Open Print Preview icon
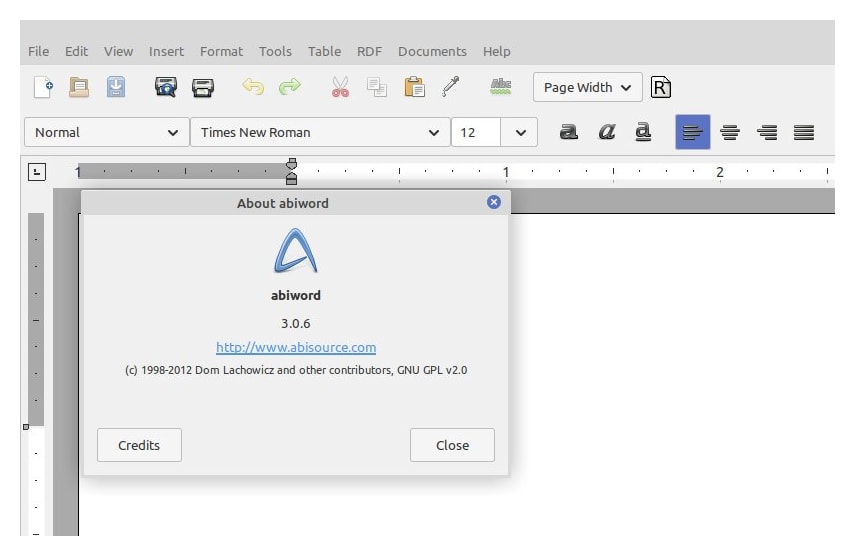The width and height of the screenshot is (855, 556). tap(166, 87)
